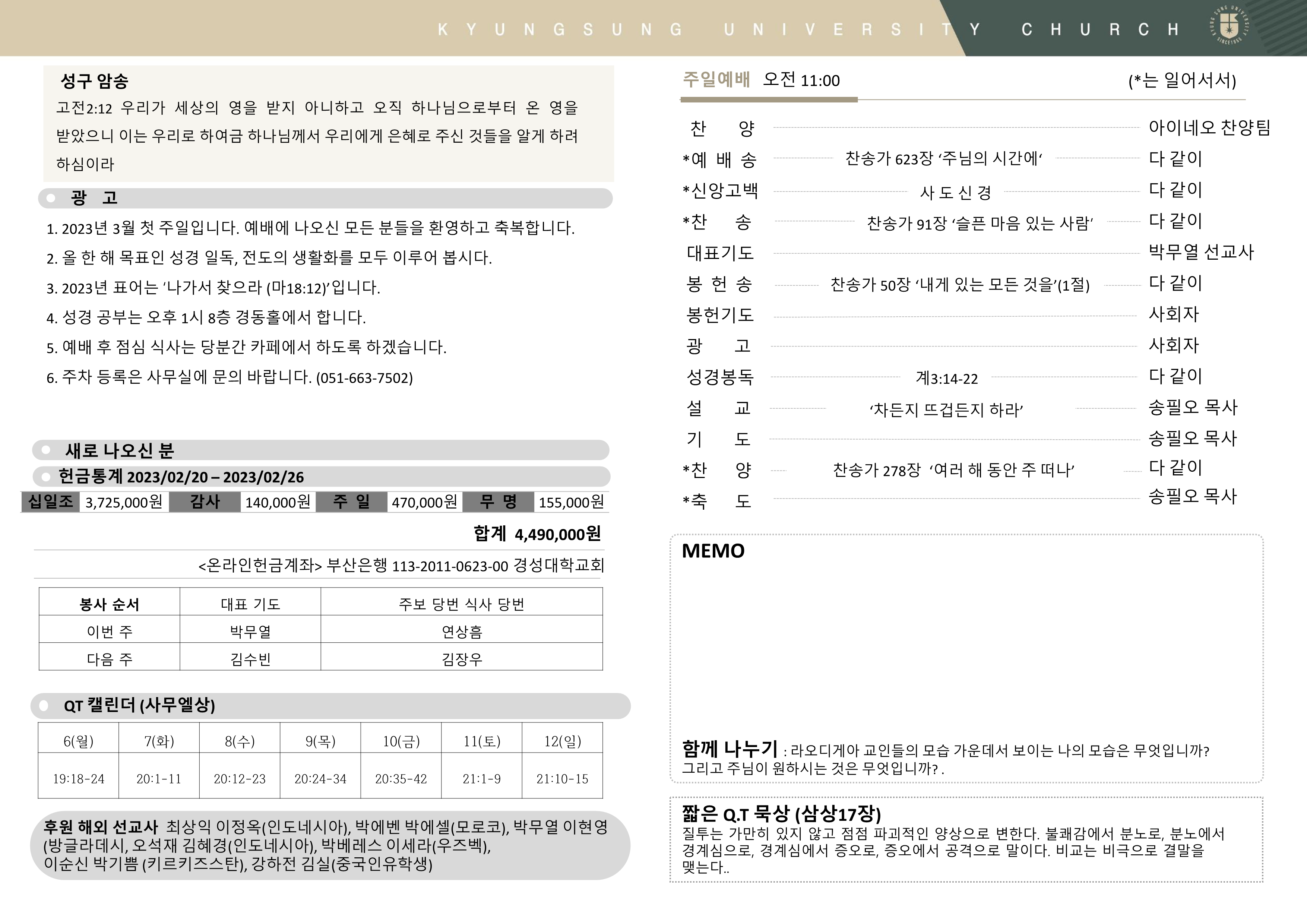Viewport: 1307px width, 924px height.
Task: Click '박무열 선교사' in 대표기도 row
Action: pos(1202,251)
